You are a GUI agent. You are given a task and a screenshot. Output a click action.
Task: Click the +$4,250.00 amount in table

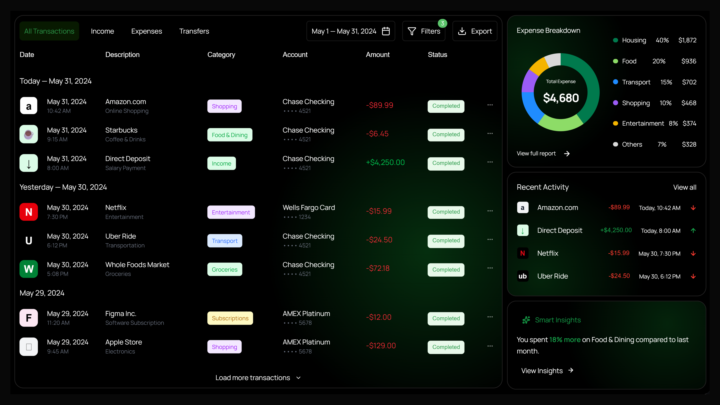click(385, 163)
